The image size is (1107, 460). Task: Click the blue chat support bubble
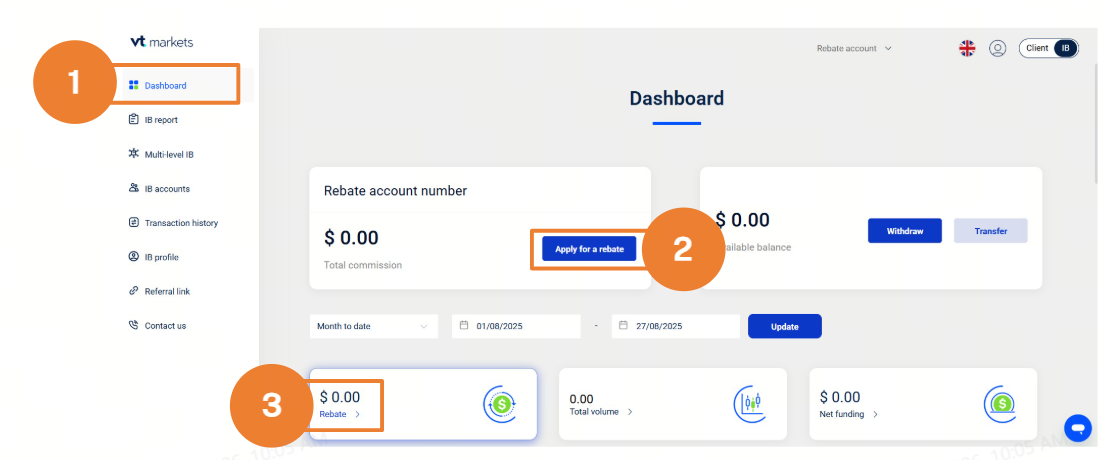point(1078,427)
